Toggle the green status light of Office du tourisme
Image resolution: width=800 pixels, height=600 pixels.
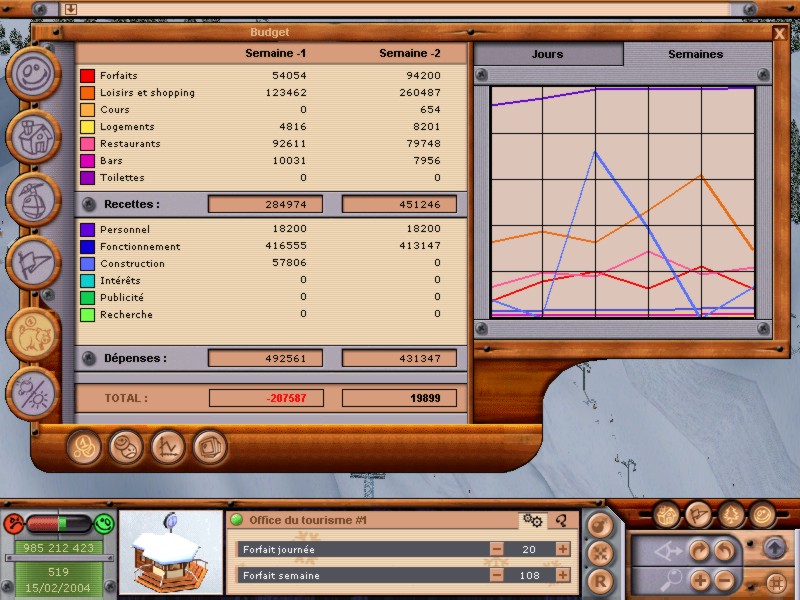(237, 520)
